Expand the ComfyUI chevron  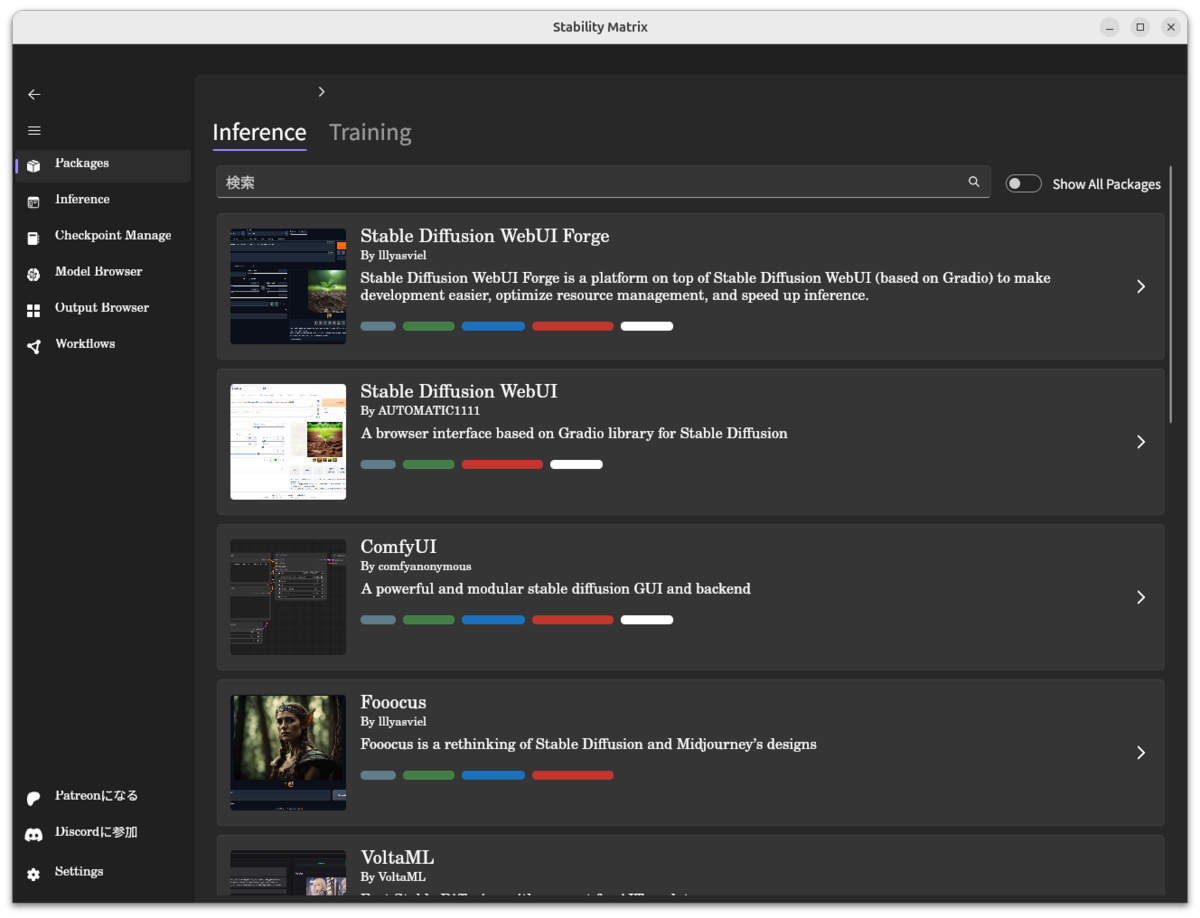coord(1141,597)
